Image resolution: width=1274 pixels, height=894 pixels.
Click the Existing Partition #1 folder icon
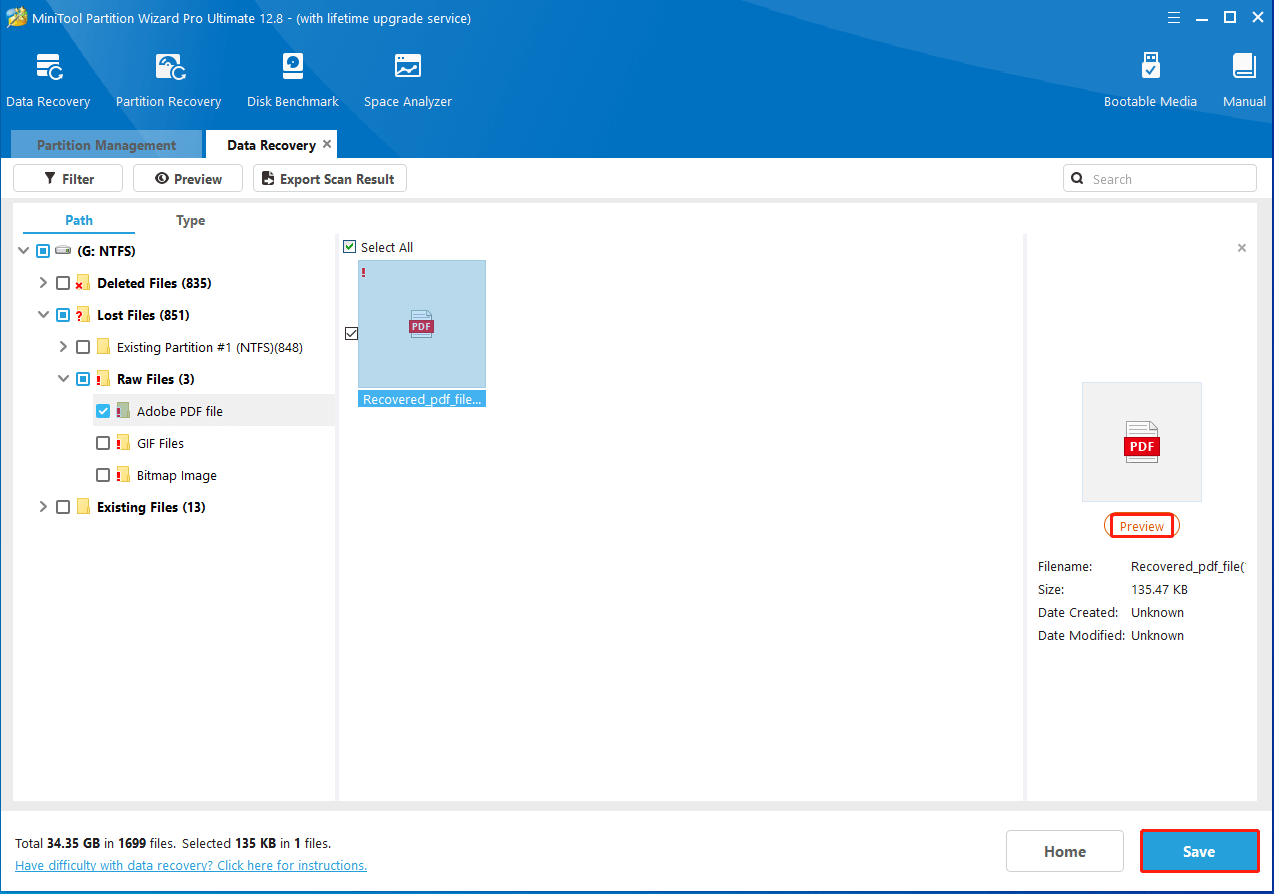coord(103,347)
